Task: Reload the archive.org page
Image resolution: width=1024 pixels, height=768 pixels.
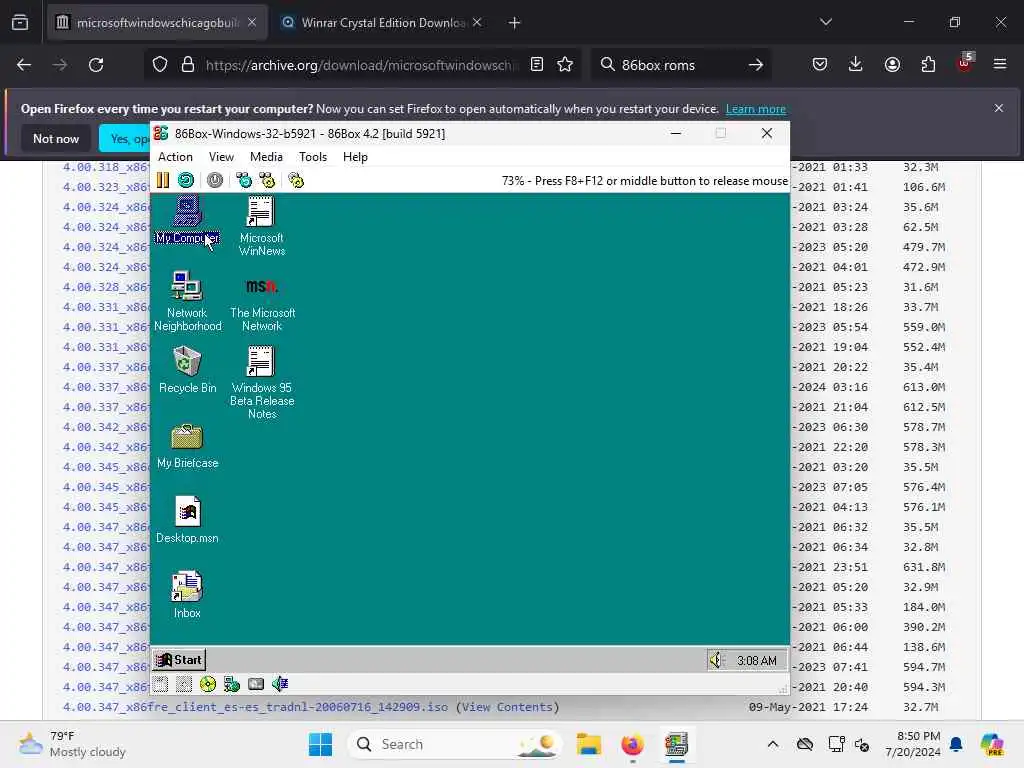Action: point(96,65)
